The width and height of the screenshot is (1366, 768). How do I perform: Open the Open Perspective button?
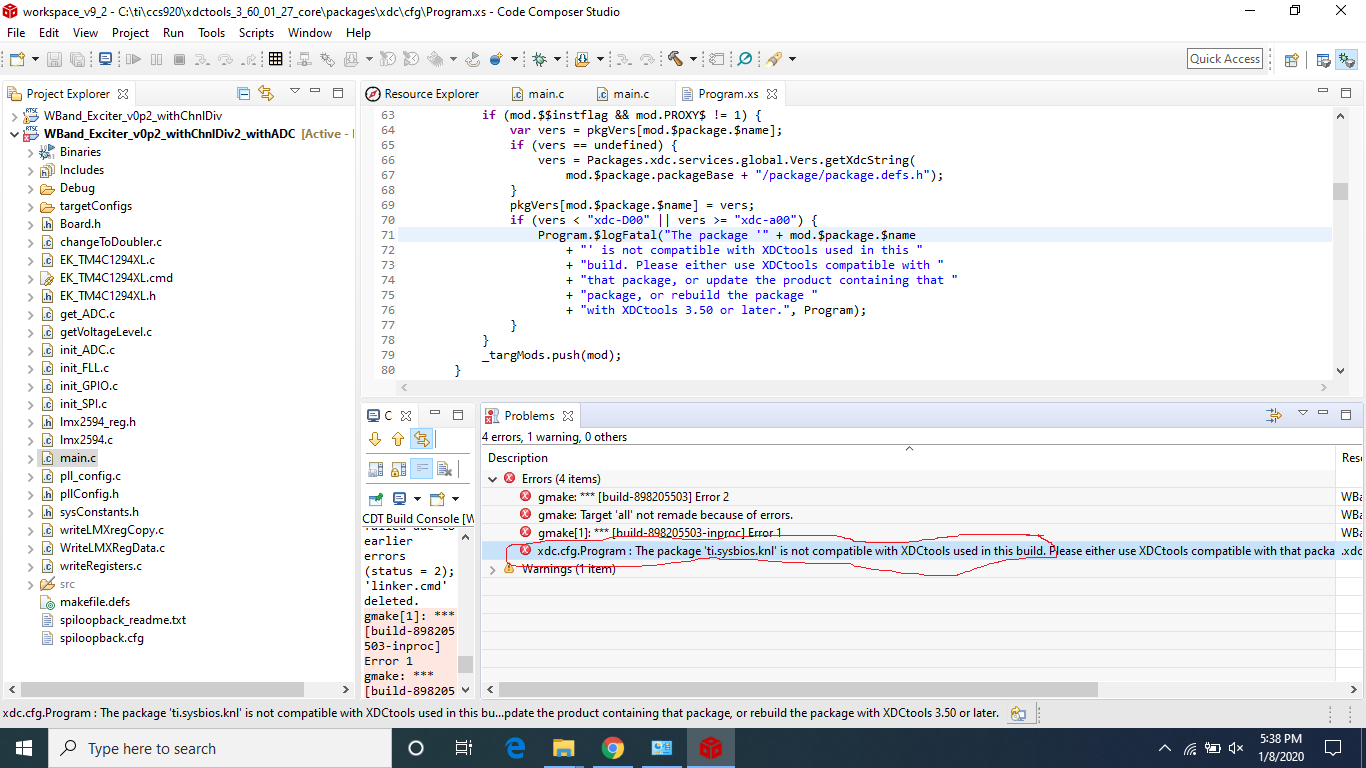[x=1291, y=59]
